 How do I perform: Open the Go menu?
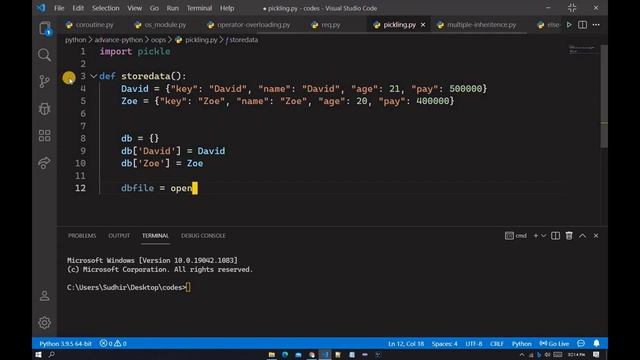(154, 8)
